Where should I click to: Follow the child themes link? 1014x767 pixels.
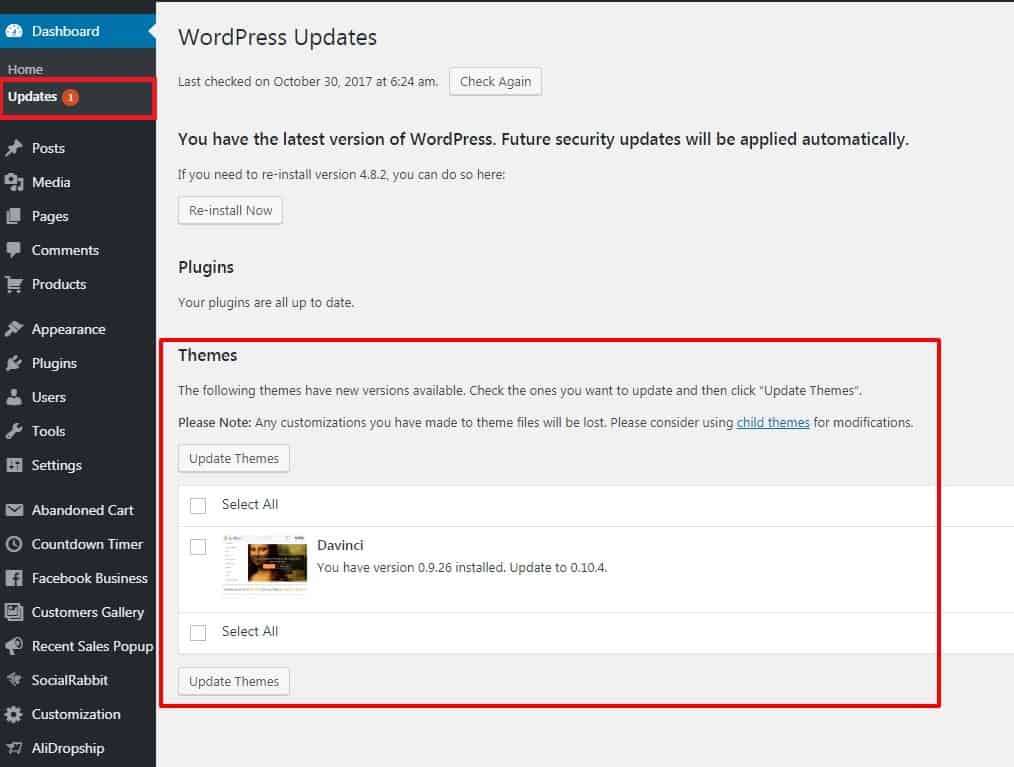tap(773, 422)
